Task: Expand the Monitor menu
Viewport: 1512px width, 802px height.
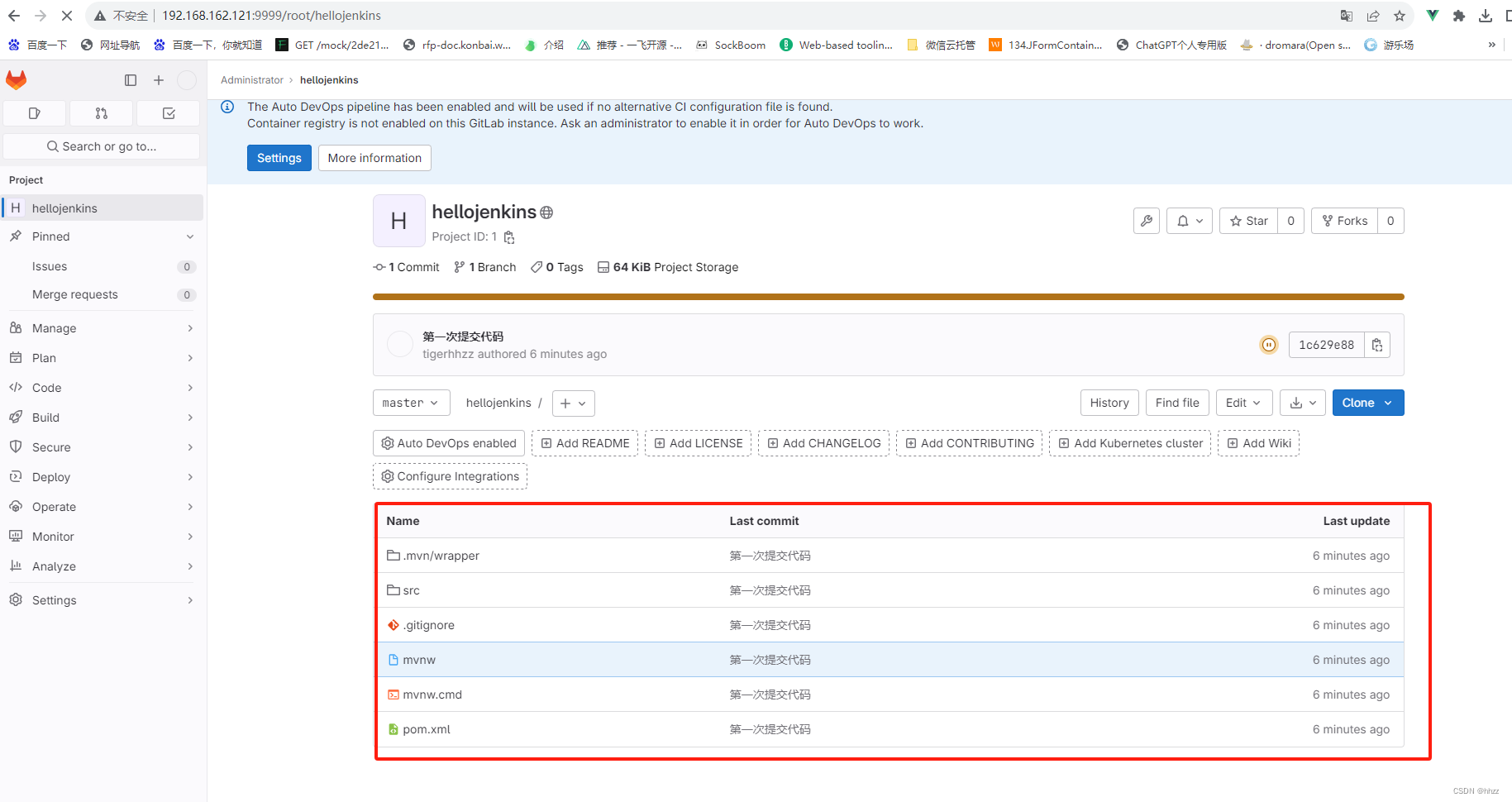Action: click(x=102, y=537)
